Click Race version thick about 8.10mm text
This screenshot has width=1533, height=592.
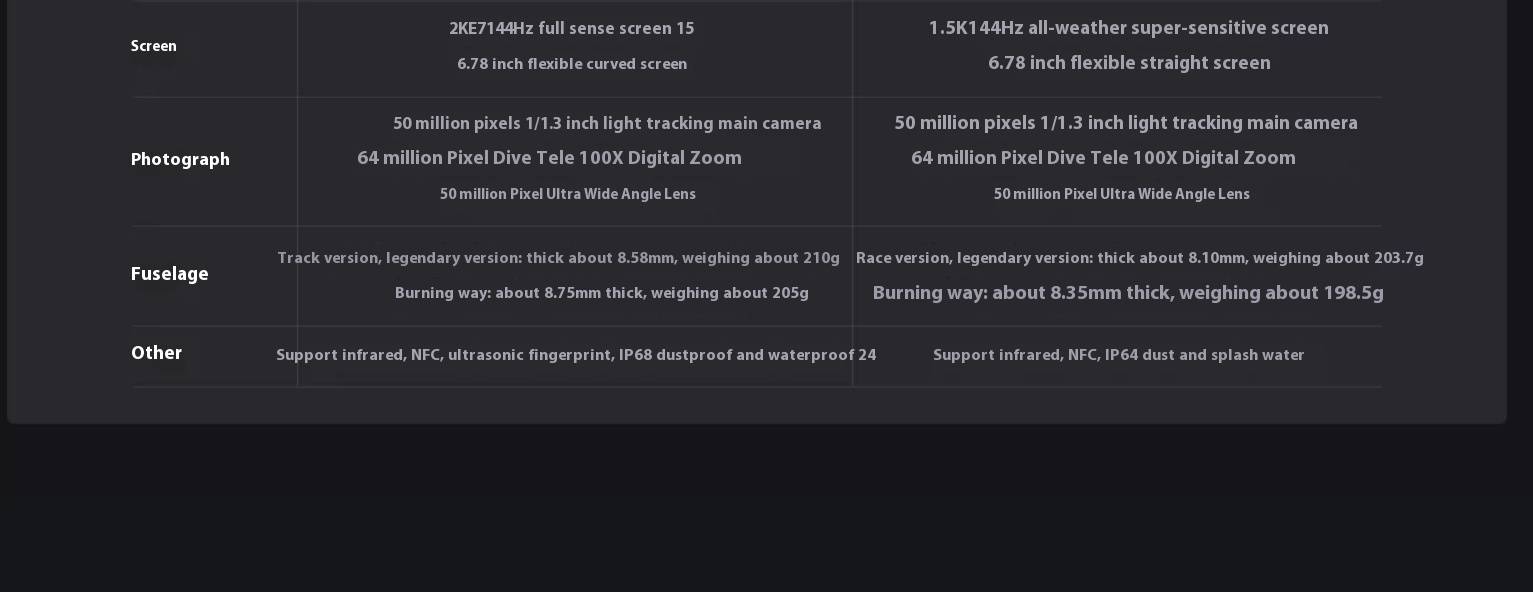click(1139, 258)
